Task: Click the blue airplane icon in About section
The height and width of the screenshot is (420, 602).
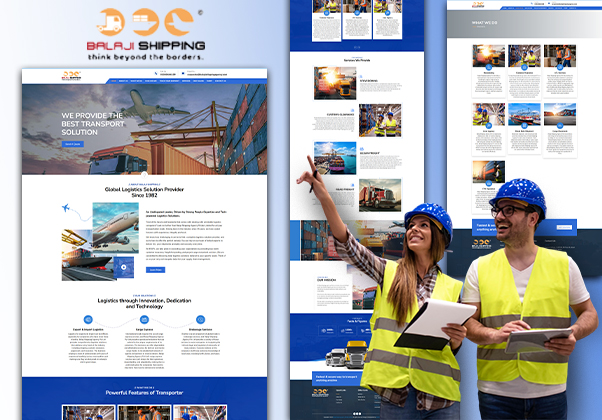Action: [x=66, y=208]
